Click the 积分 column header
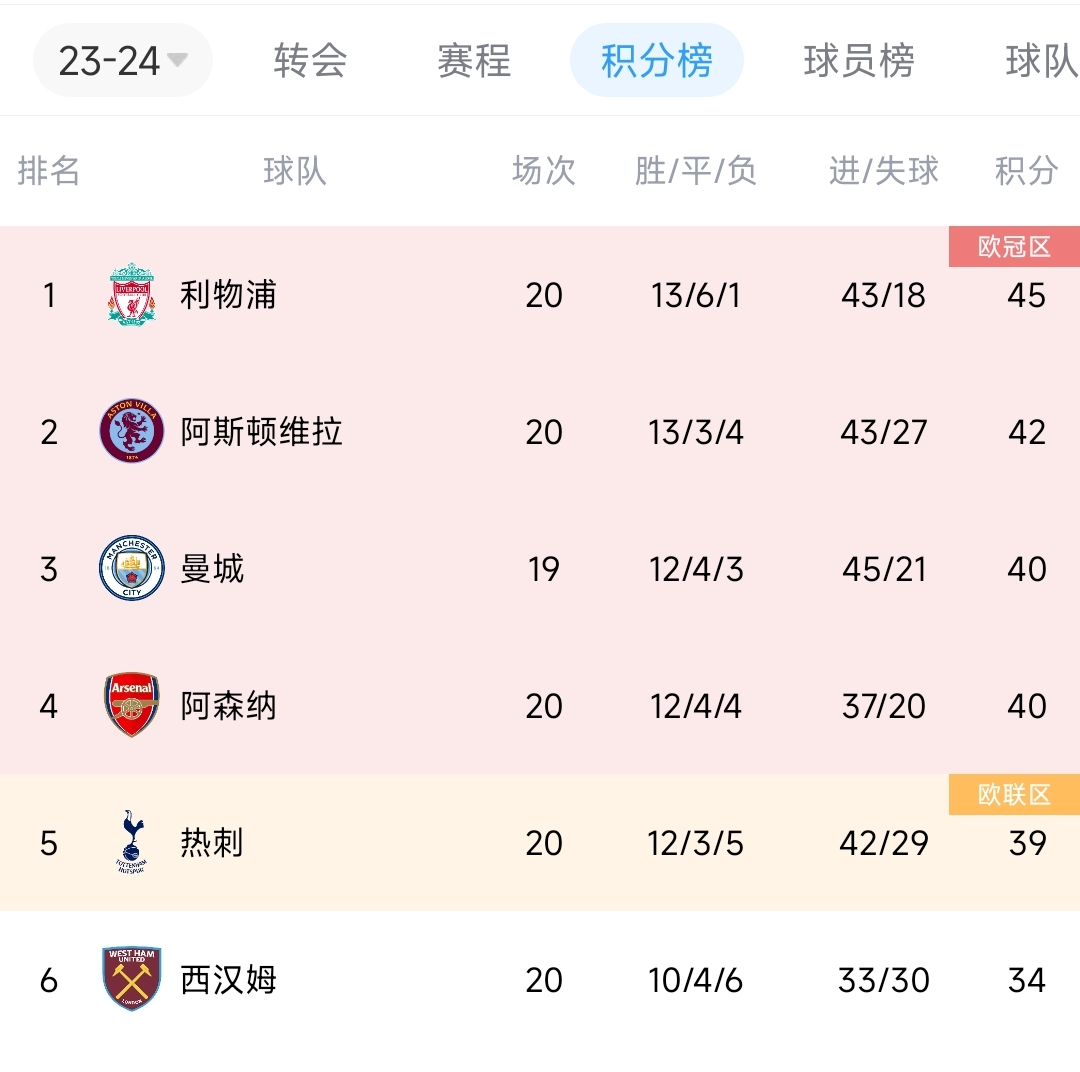The height and width of the screenshot is (1072, 1080). pyautogui.click(x=1026, y=171)
